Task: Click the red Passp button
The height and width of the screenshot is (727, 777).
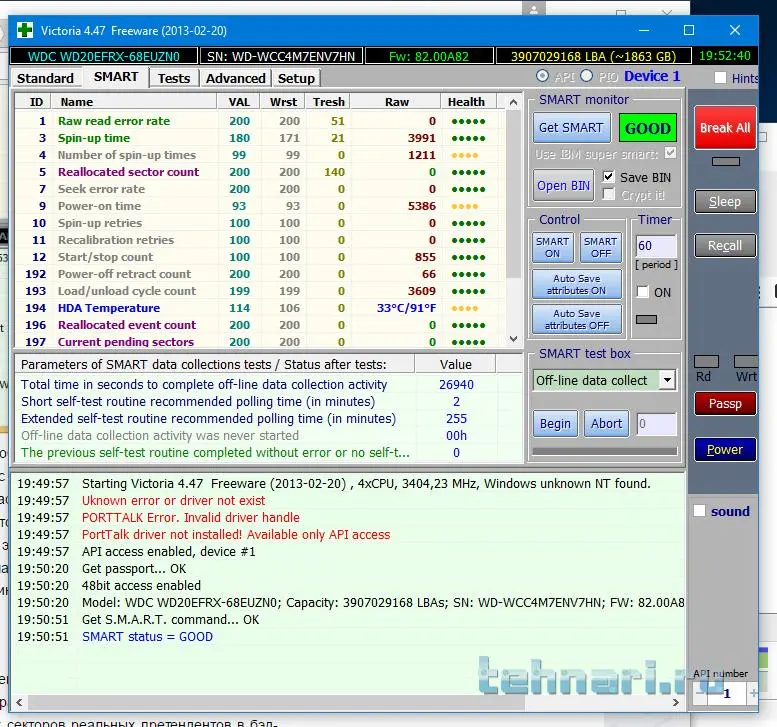Action: (x=725, y=403)
